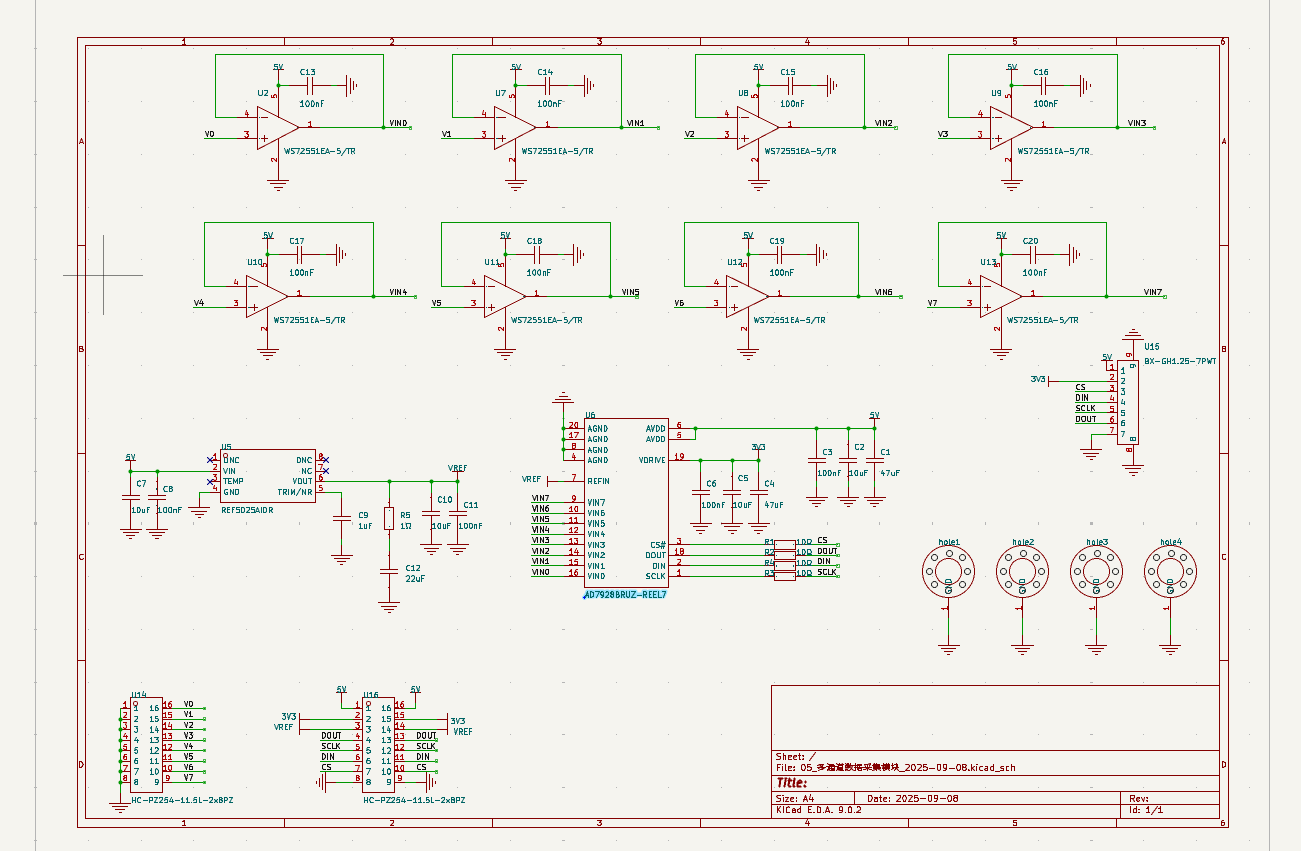Select the U6 ADC chip body
1301x851 pixels.
(626, 502)
